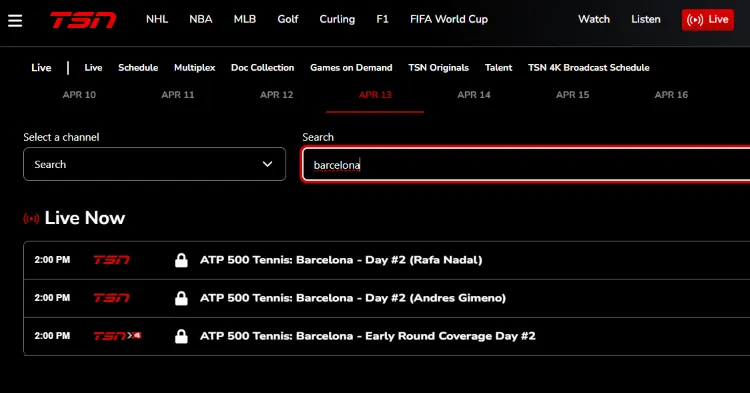This screenshot has height=393, width=750.
Task: Open the Talent page
Action: (x=498, y=68)
